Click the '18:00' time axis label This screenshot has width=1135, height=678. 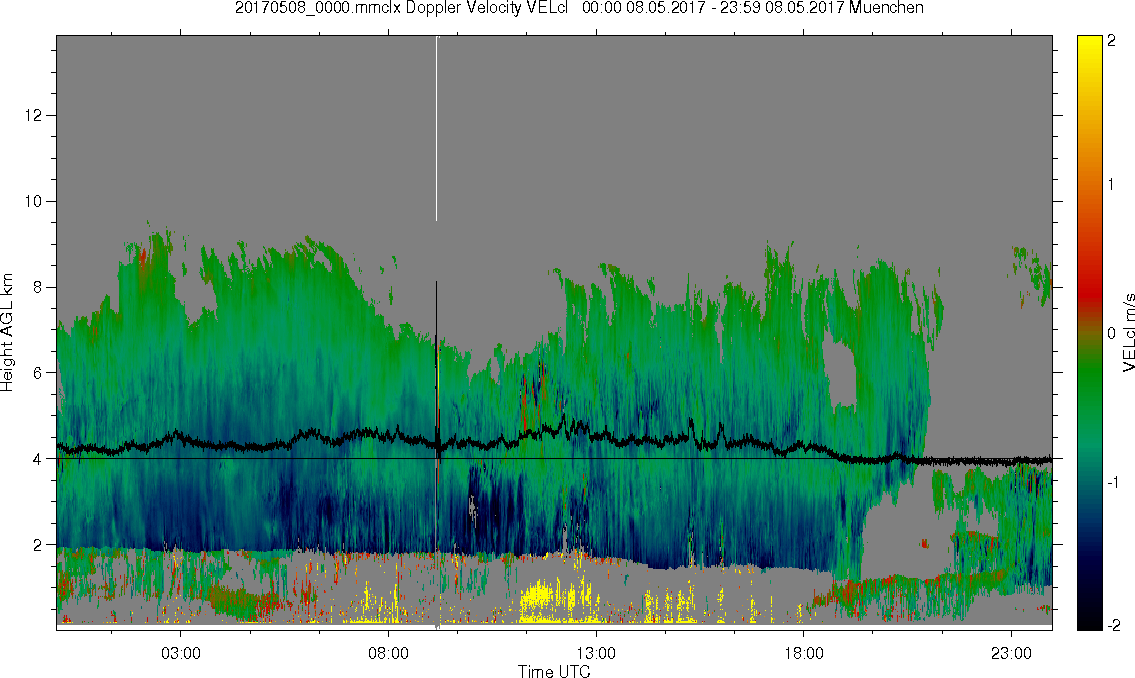(x=804, y=653)
